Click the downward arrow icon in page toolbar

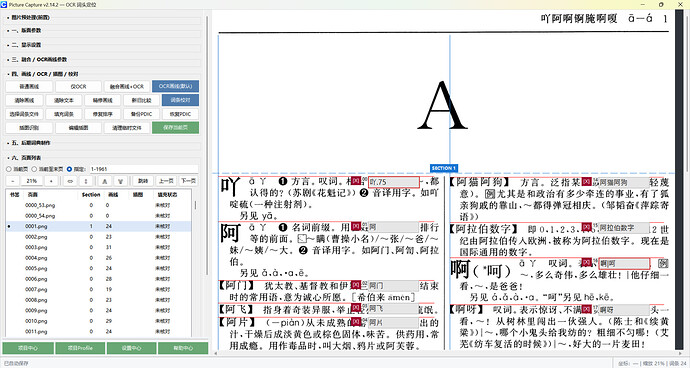click(x=121, y=181)
